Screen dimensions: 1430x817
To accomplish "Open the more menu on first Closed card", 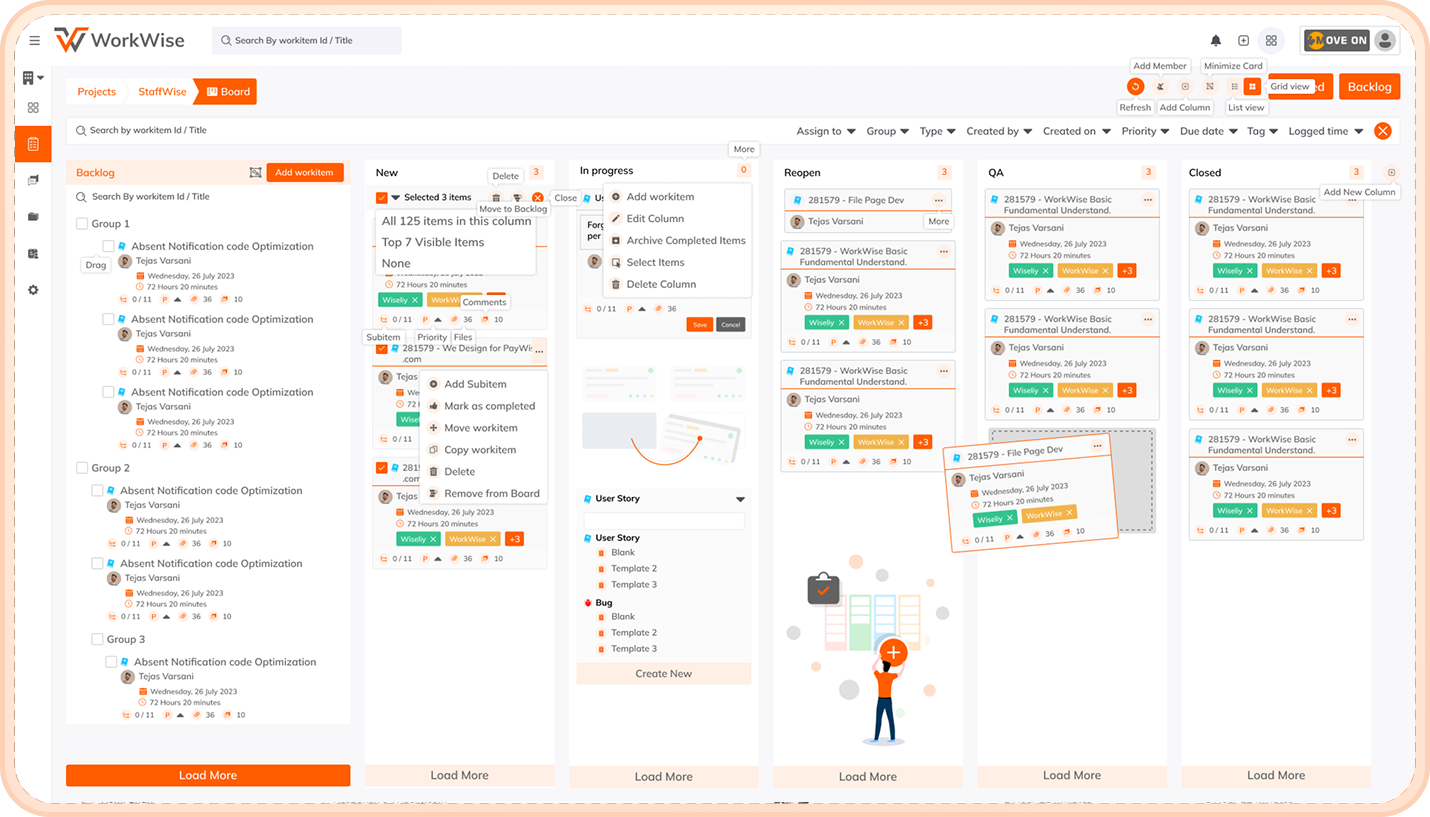I will [x=1352, y=200].
